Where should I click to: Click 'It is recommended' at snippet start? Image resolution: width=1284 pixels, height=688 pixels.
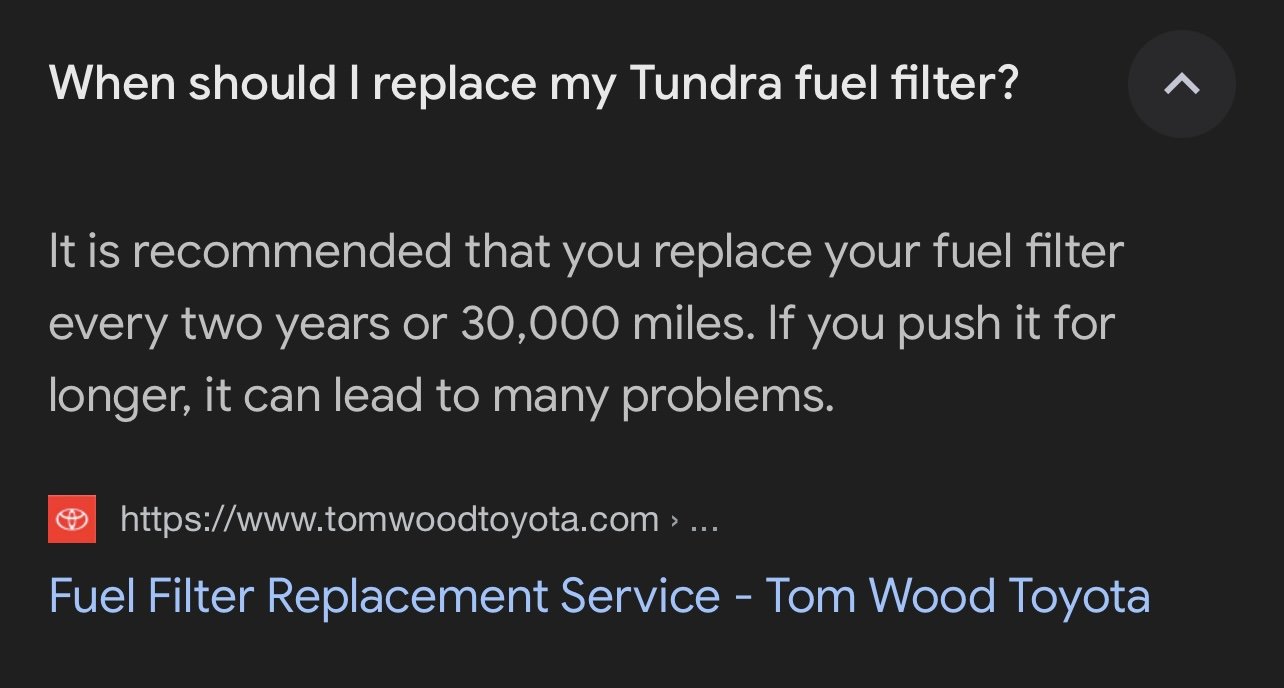(250, 251)
